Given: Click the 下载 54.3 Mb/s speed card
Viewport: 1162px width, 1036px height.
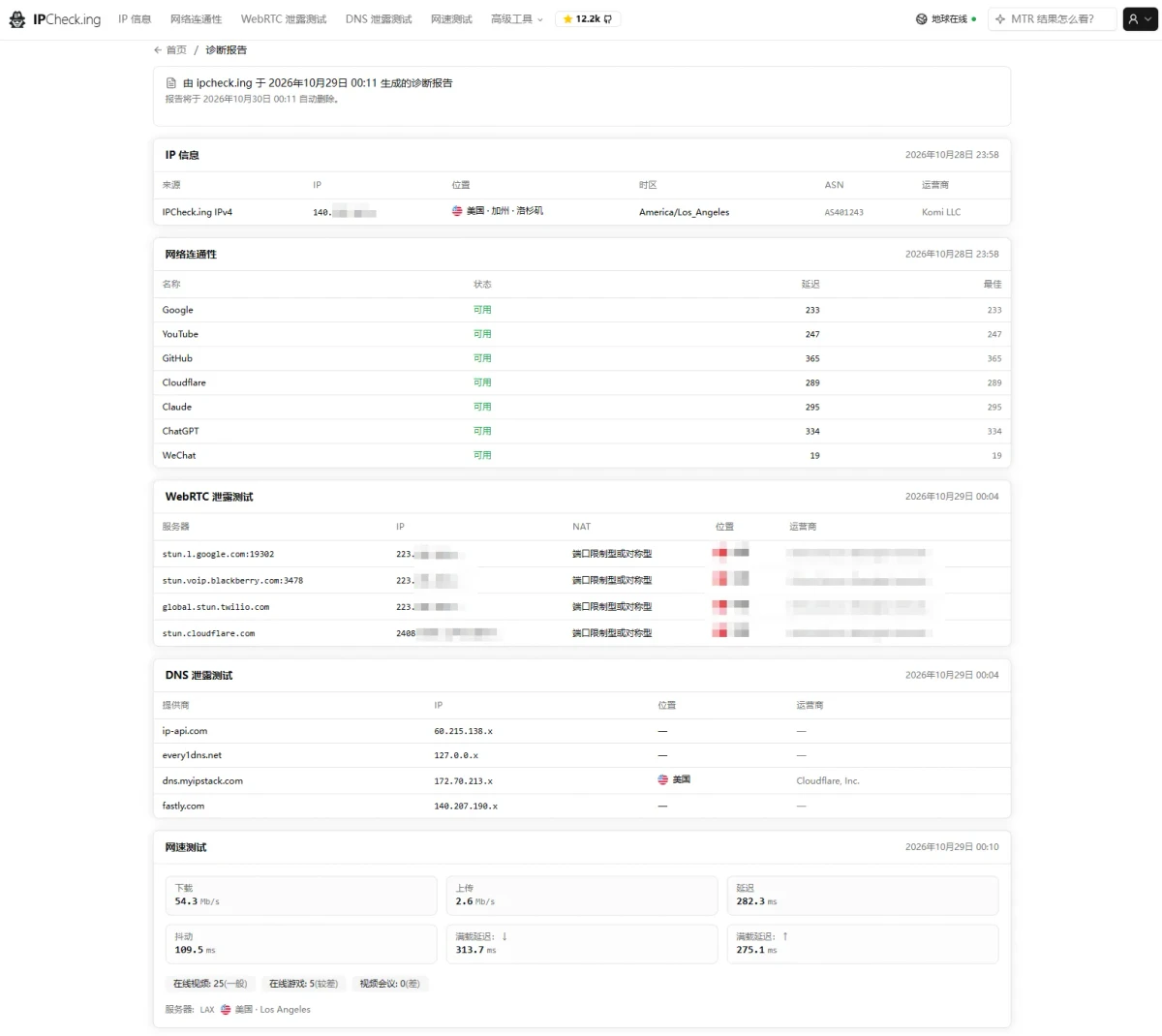Looking at the screenshot, I should click(x=301, y=896).
